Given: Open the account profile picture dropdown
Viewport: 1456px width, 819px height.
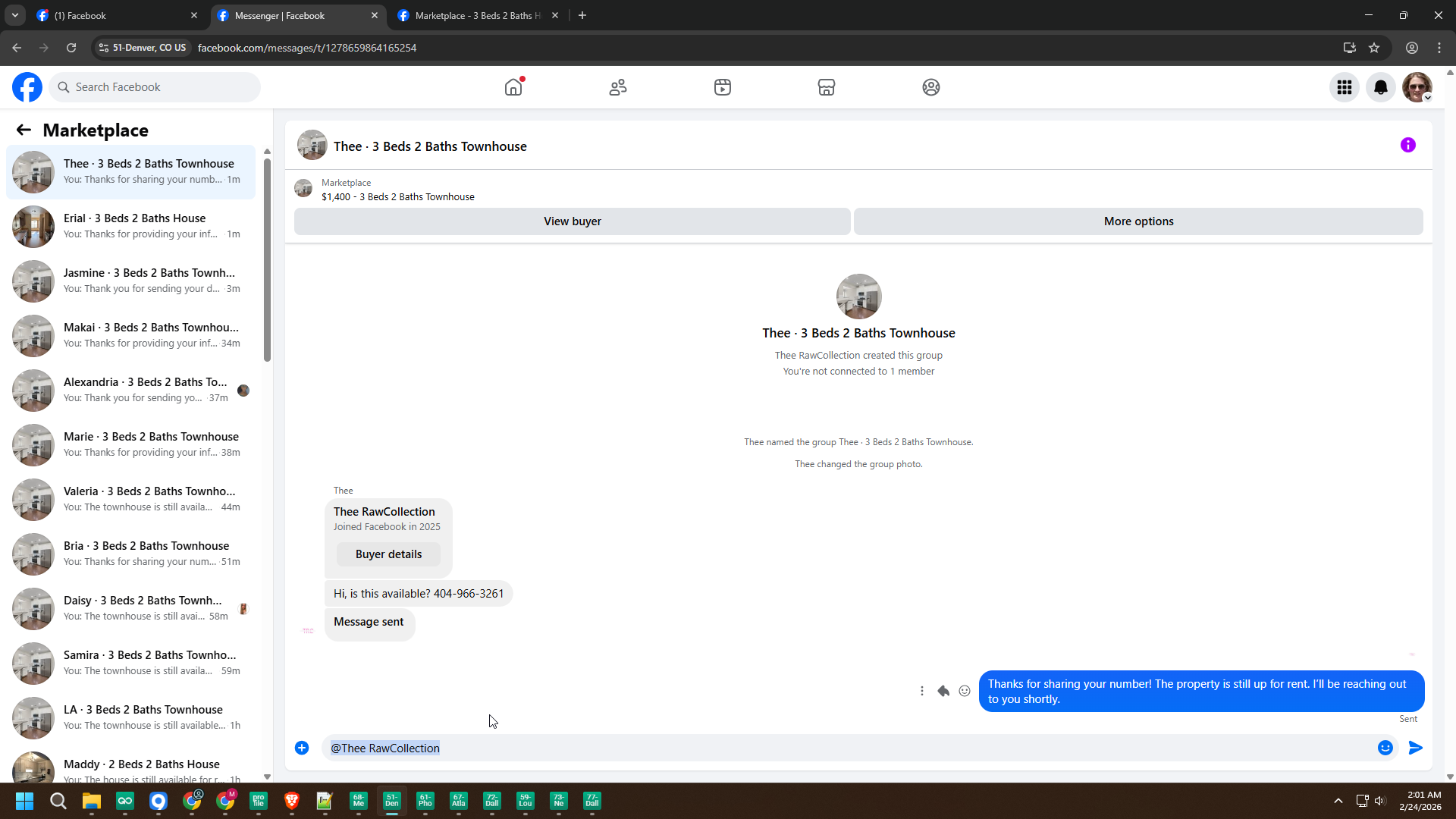Looking at the screenshot, I should coord(1417,87).
